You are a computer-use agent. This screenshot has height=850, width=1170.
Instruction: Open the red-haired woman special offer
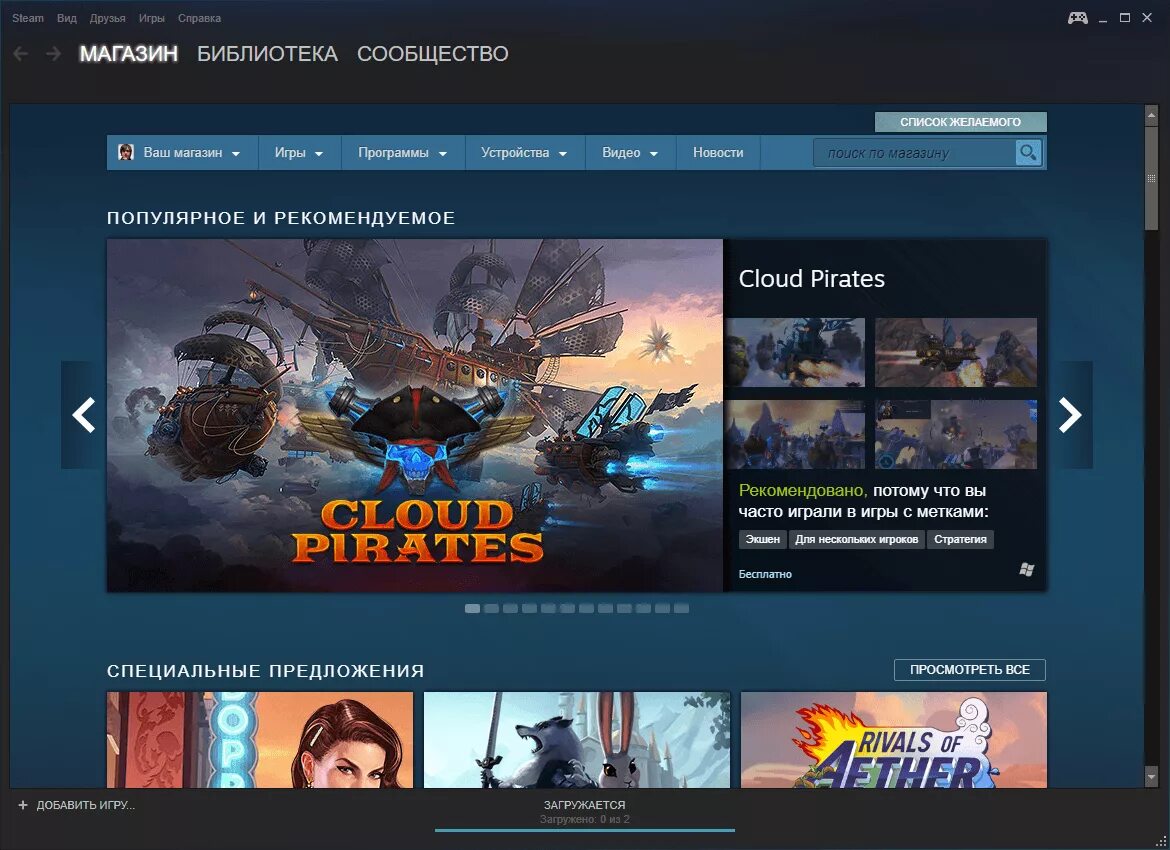click(260, 740)
